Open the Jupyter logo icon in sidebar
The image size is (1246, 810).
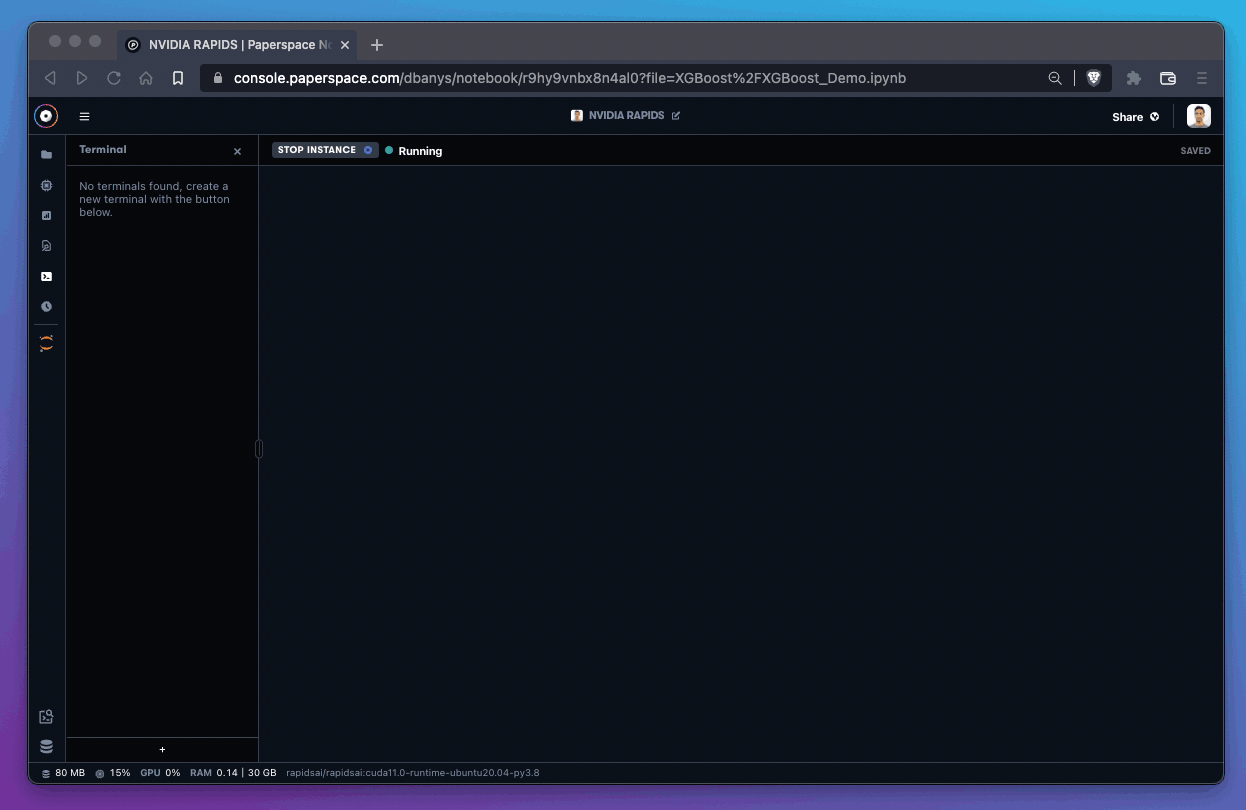click(46, 343)
